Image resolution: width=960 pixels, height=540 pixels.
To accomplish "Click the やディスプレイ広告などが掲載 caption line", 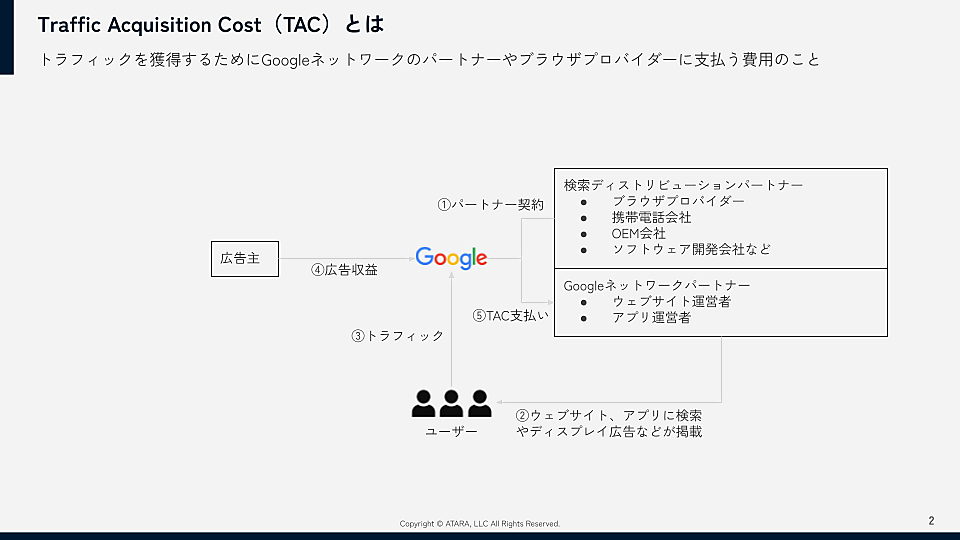I will coord(609,432).
